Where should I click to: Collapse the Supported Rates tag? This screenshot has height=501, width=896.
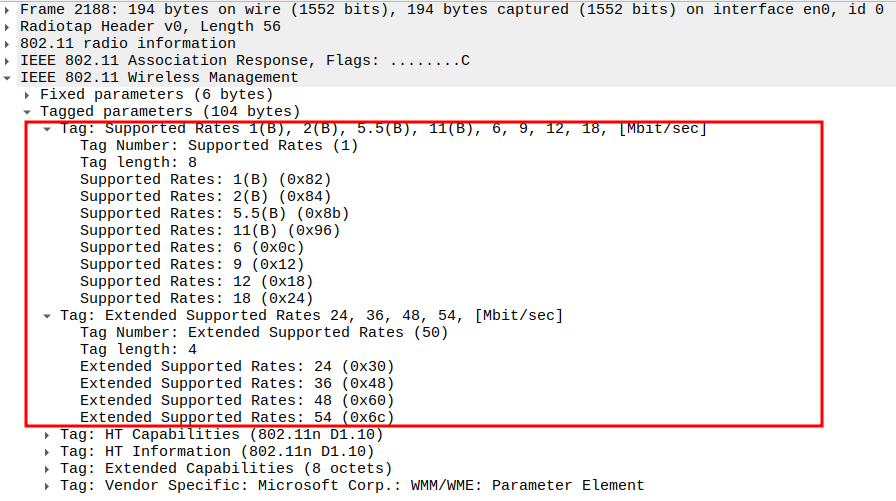click(x=48, y=129)
